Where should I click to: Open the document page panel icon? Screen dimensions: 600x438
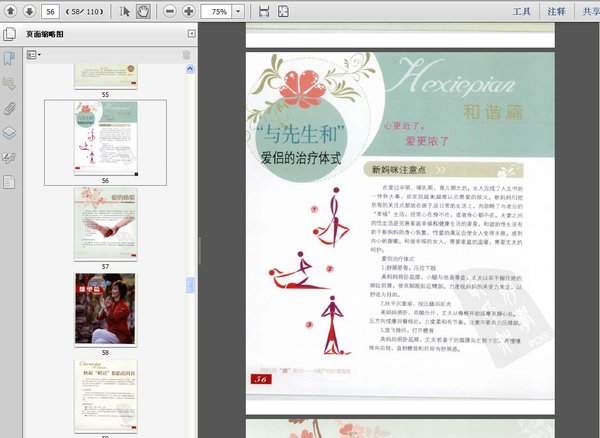[9, 182]
